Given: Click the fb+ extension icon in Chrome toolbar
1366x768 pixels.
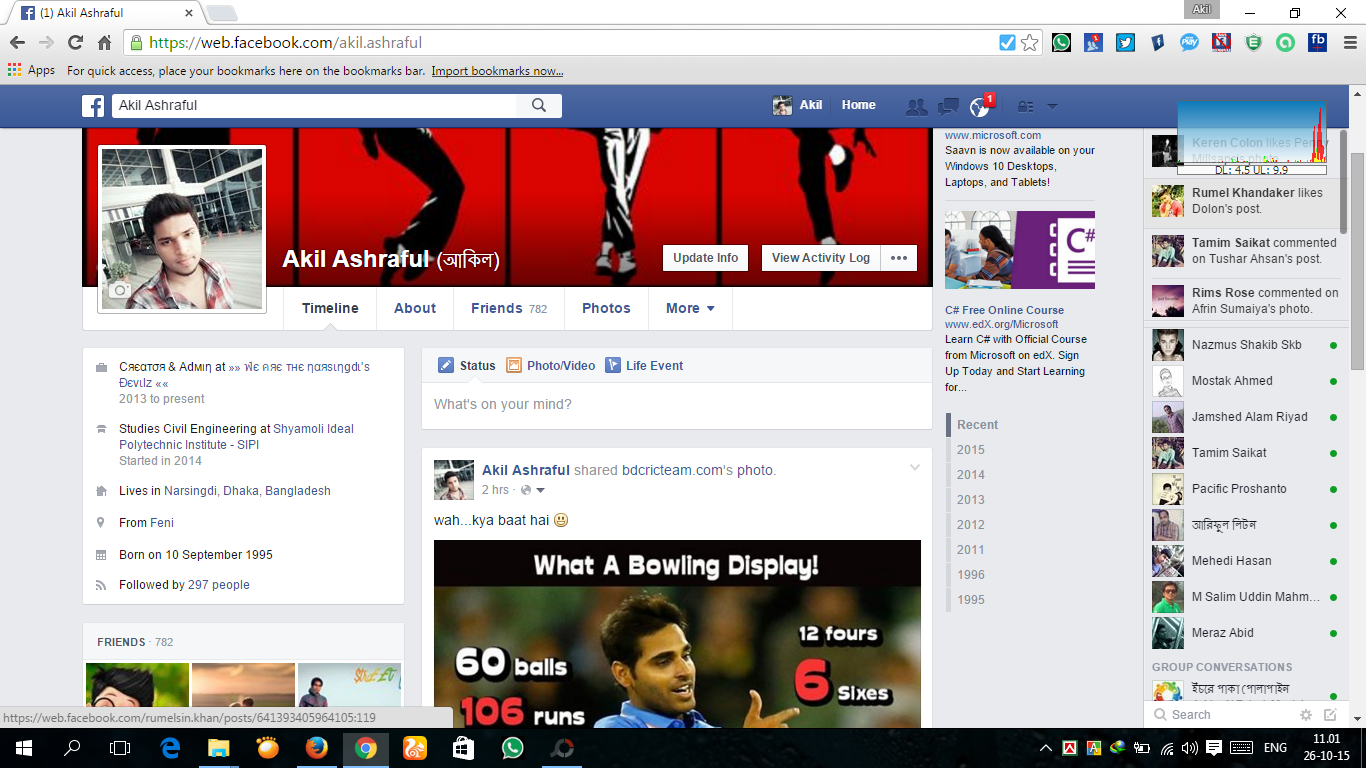Looking at the screenshot, I should (x=1317, y=43).
